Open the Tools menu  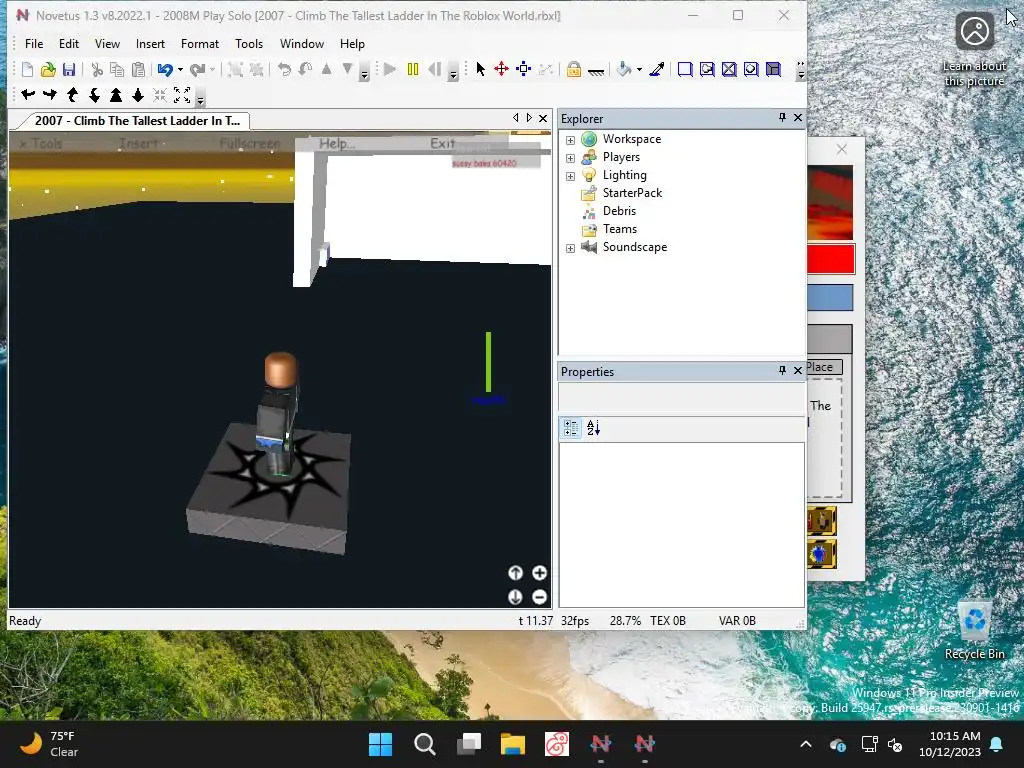[249, 44]
